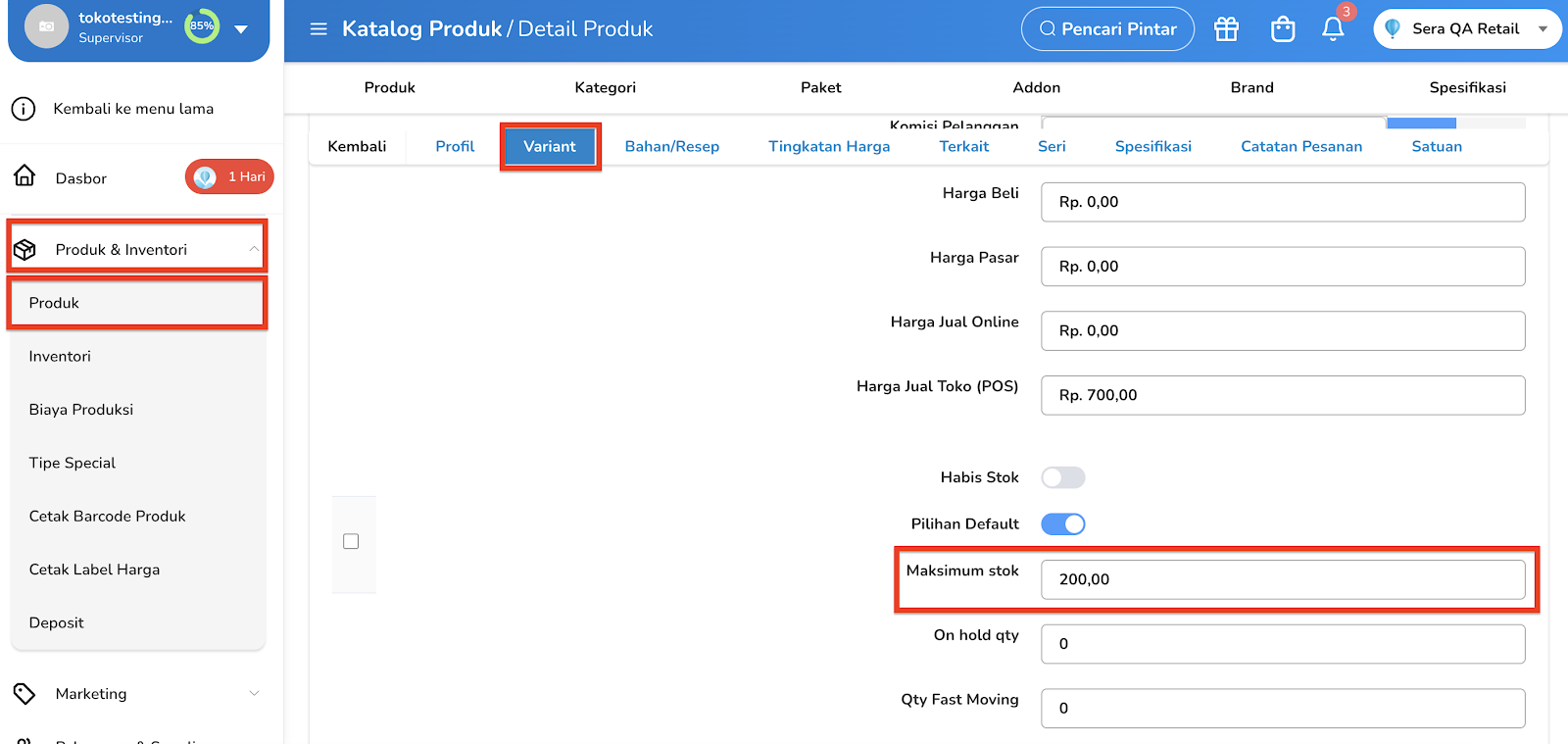This screenshot has height=744, width=1568.
Task: Open the top Spesifikasi menu
Action: pos(1468,87)
